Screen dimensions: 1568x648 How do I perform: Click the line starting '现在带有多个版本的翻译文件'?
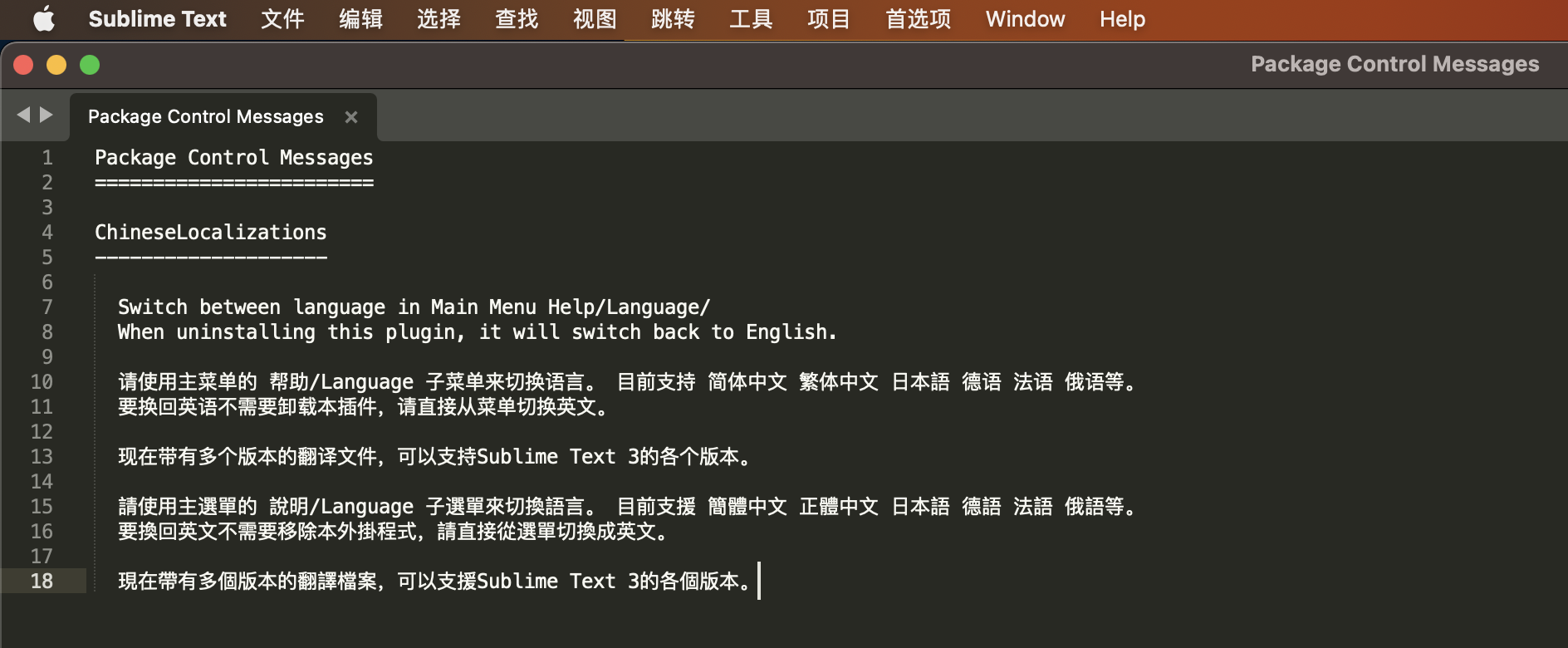[435, 457]
